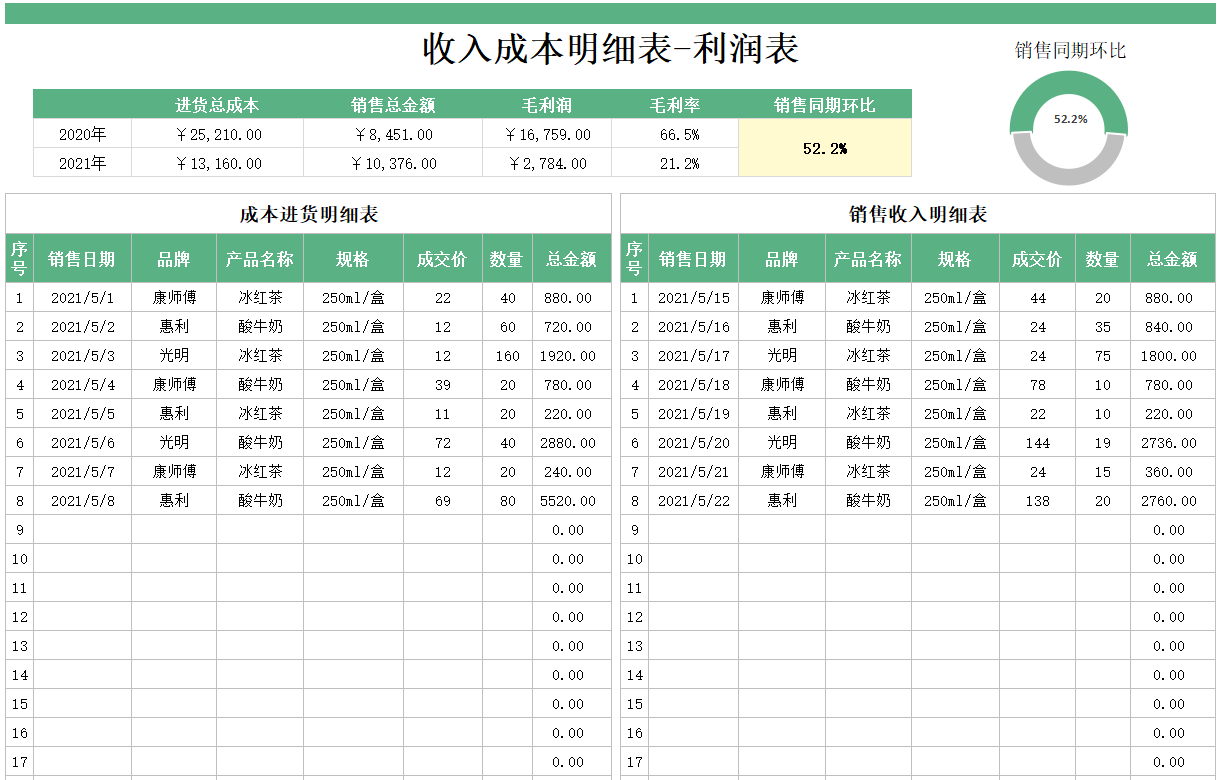Screen dimensions: 1221x780
Task: Click 光明 in the 2021/5/17 row
Action: point(782,356)
